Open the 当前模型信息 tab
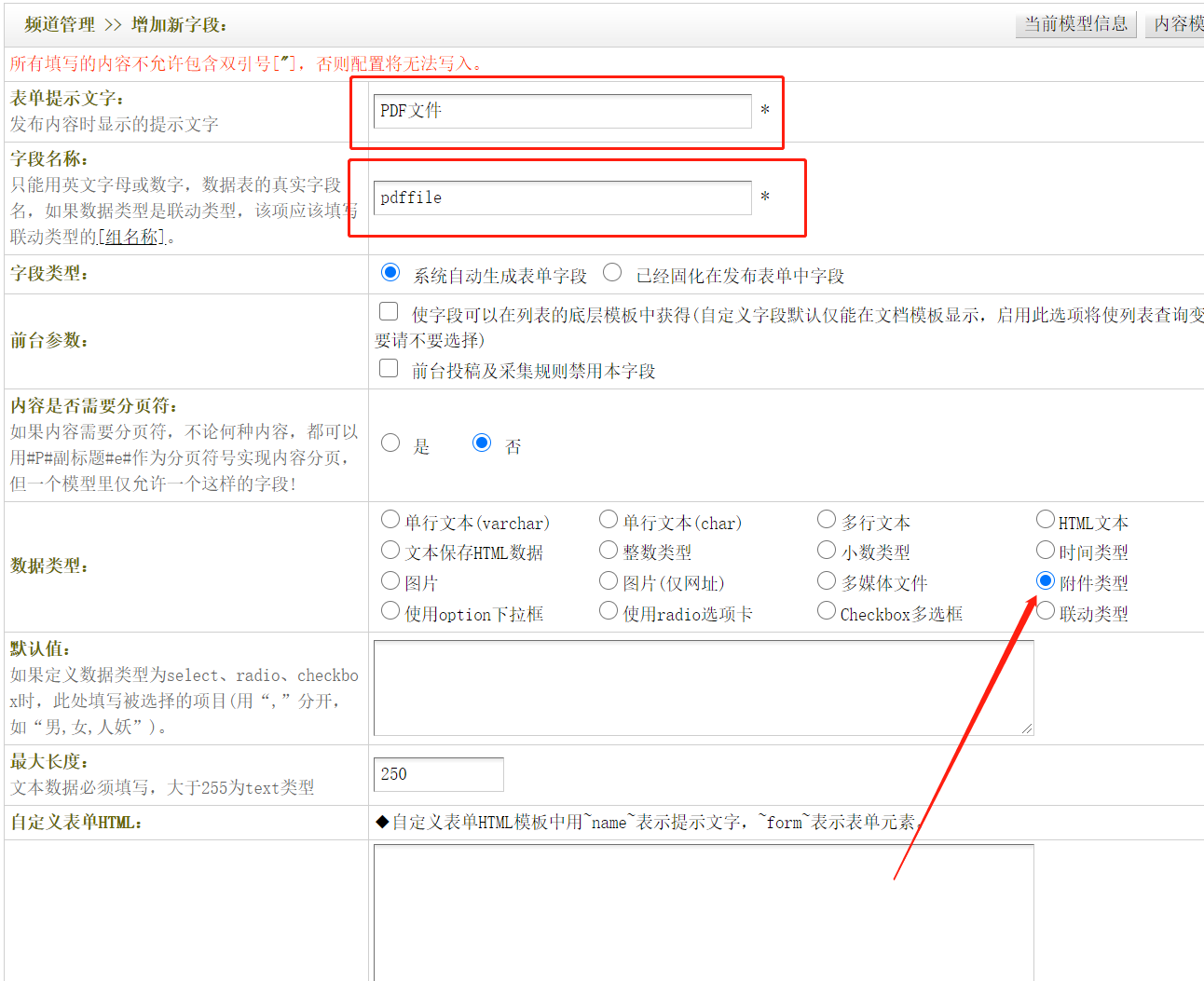 [x=1076, y=24]
